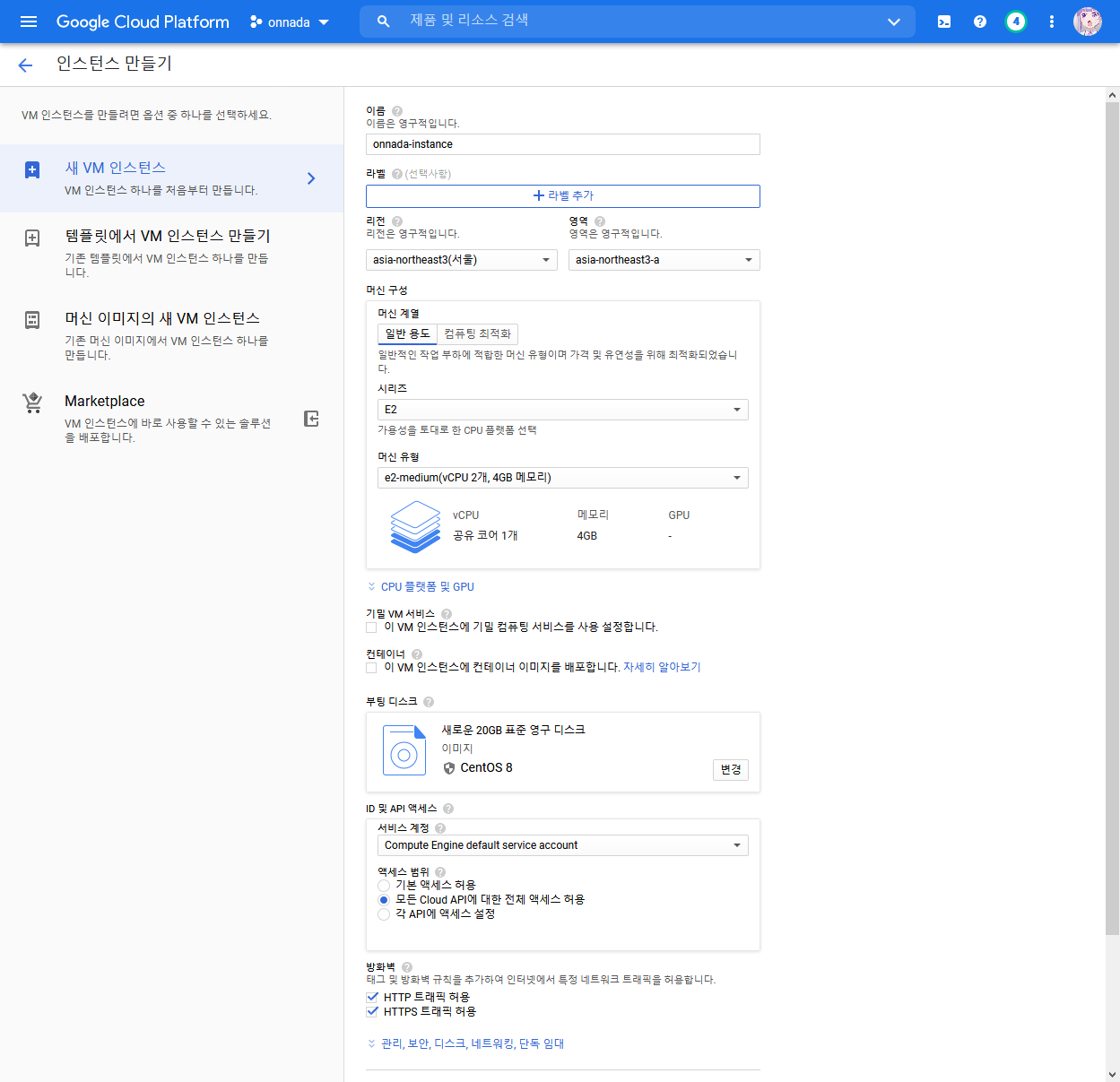1120x1082 pixels.
Task: Select 기본 액세스 허용 radio button
Action: pos(384,886)
